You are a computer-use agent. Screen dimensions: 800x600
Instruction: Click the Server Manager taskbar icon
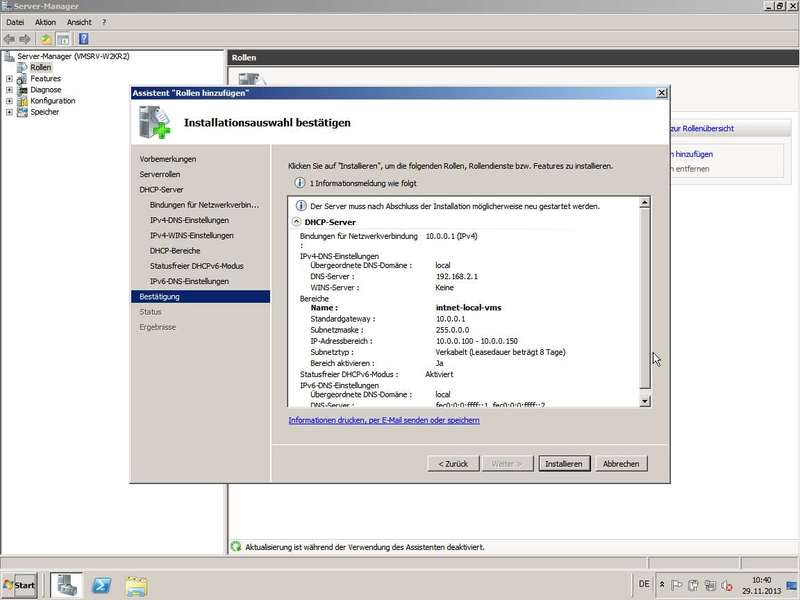(x=67, y=585)
